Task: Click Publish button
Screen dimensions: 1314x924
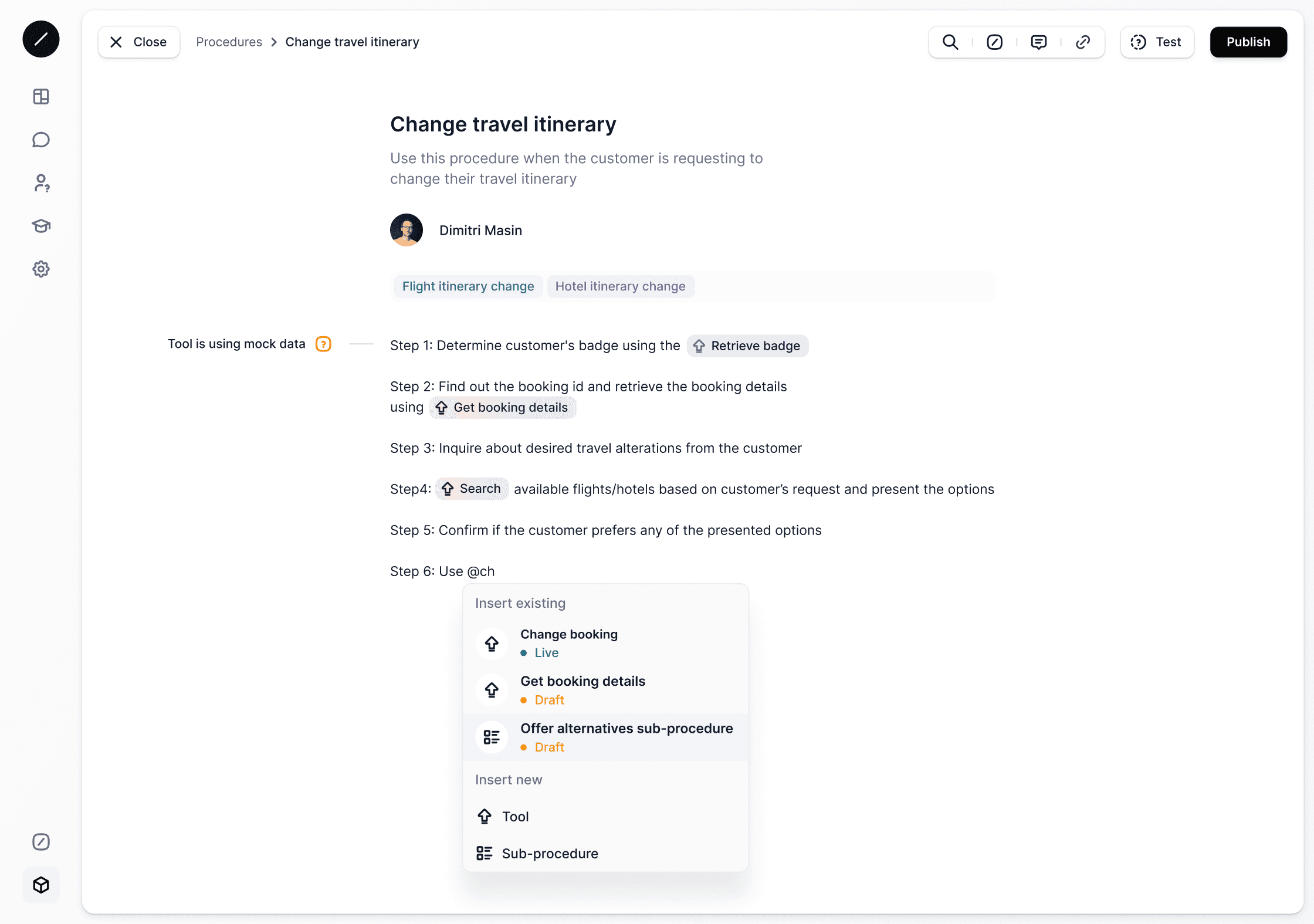Action: coord(1248,42)
